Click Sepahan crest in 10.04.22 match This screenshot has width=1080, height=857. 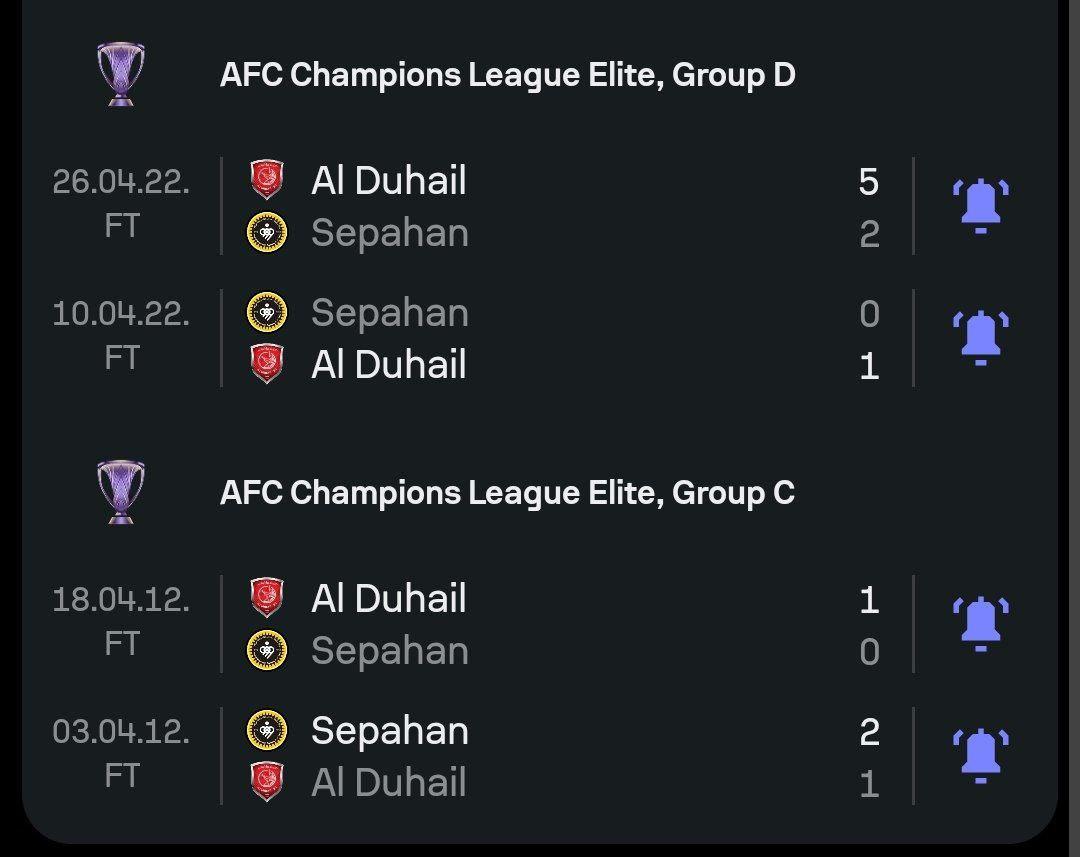click(x=267, y=312)
